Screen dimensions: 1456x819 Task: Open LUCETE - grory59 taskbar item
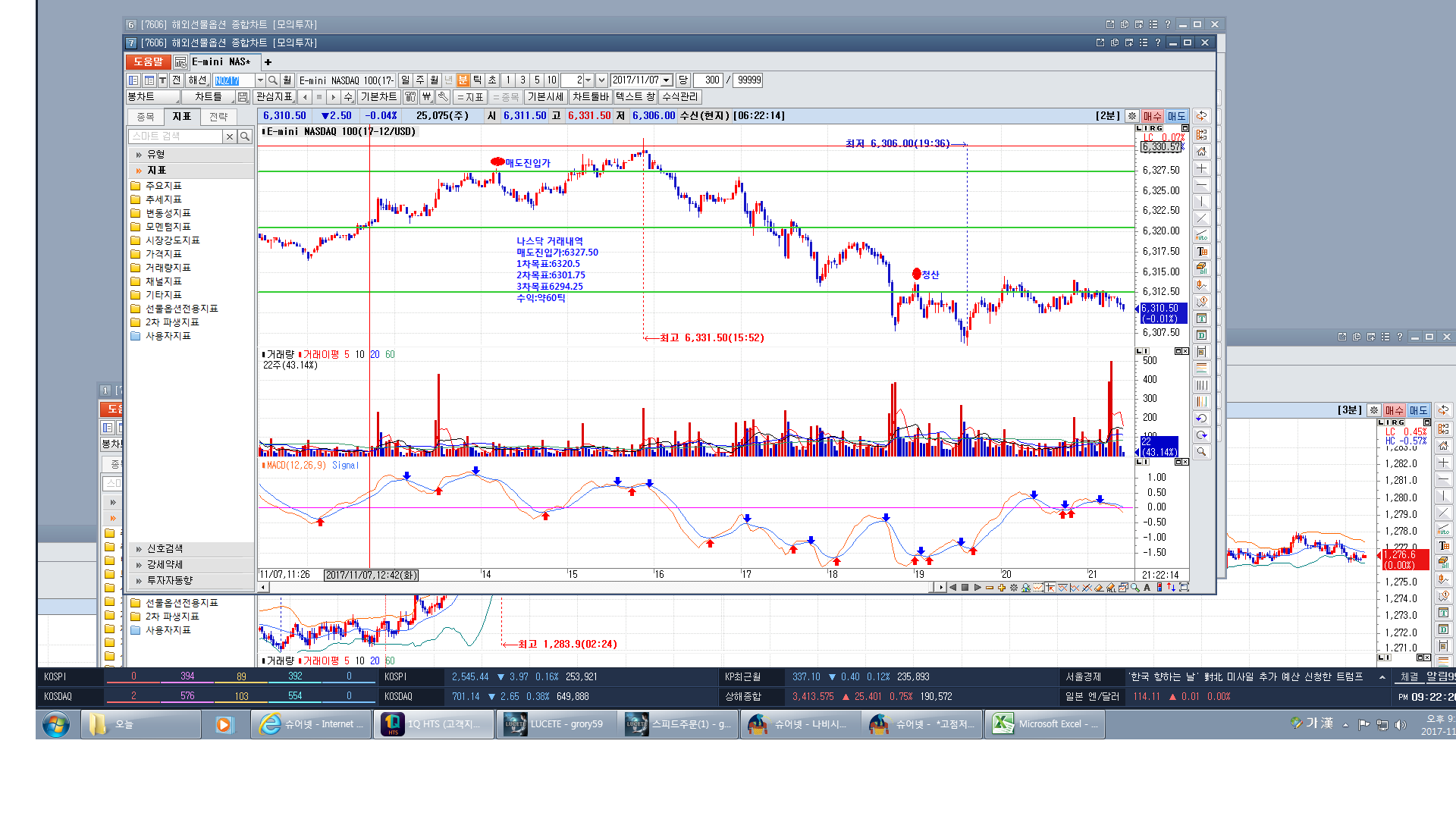click(x=555, y=724)
